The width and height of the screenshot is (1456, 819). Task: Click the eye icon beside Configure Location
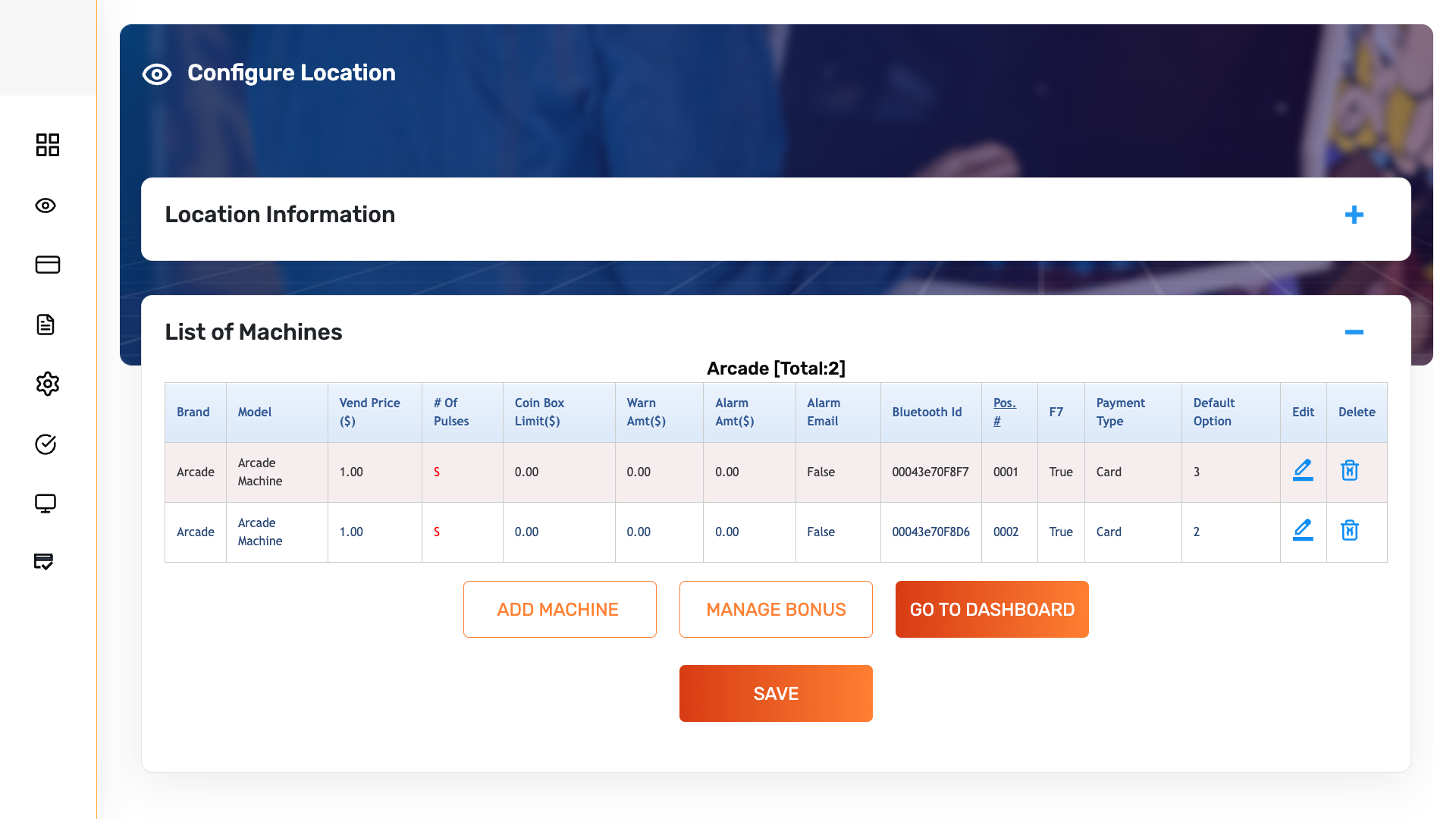tap(157, 74)
